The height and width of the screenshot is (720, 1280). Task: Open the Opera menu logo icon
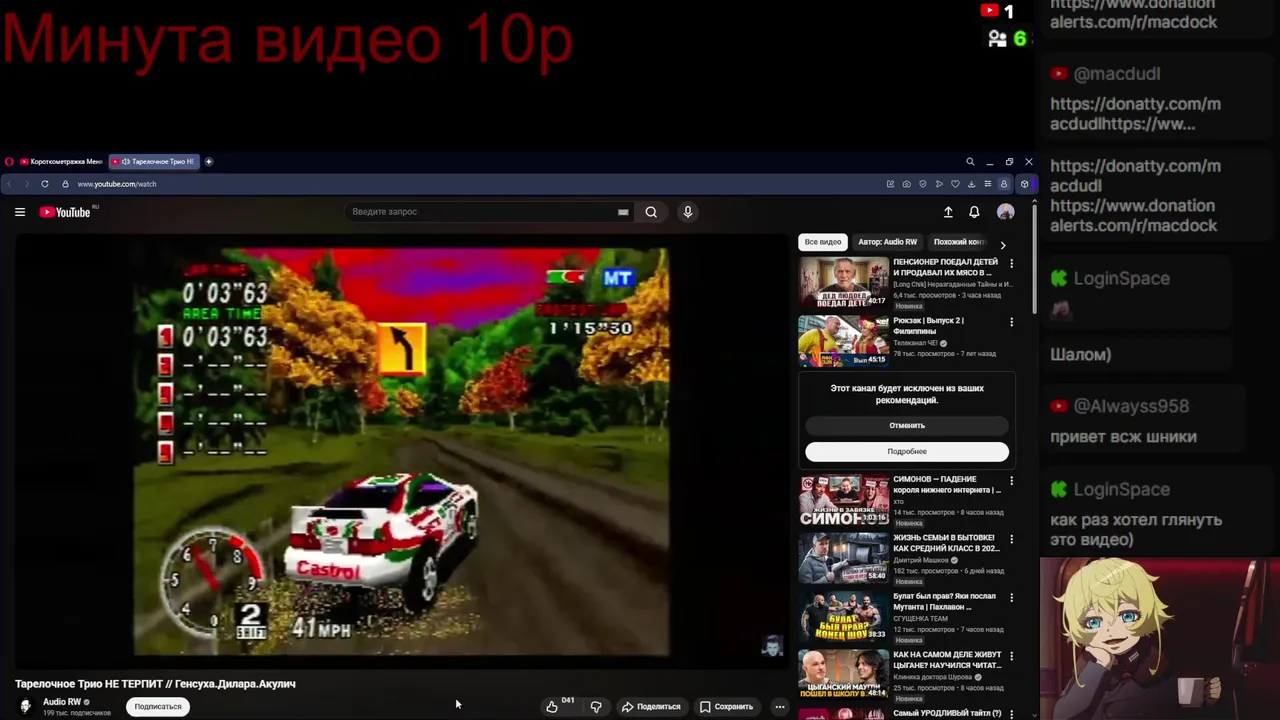pyautogui.click(x=9, y=161)
